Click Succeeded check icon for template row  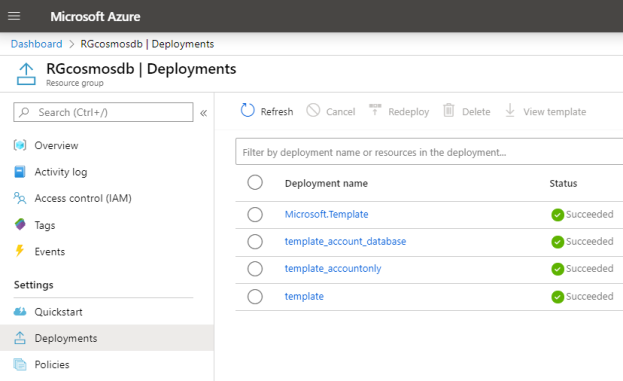click(557, 296)
